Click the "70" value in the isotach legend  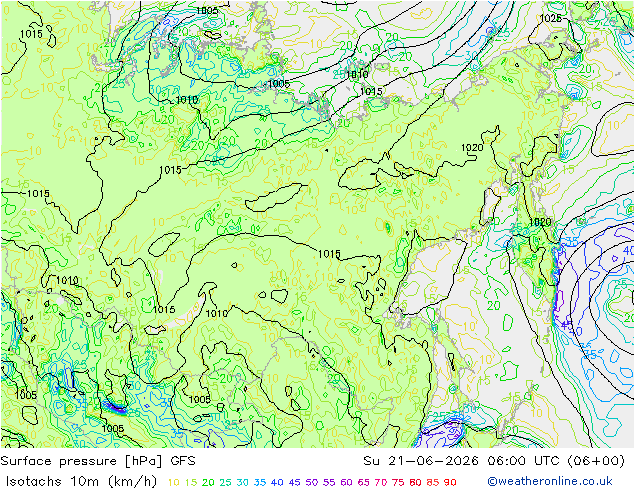(x=380, y=482)
